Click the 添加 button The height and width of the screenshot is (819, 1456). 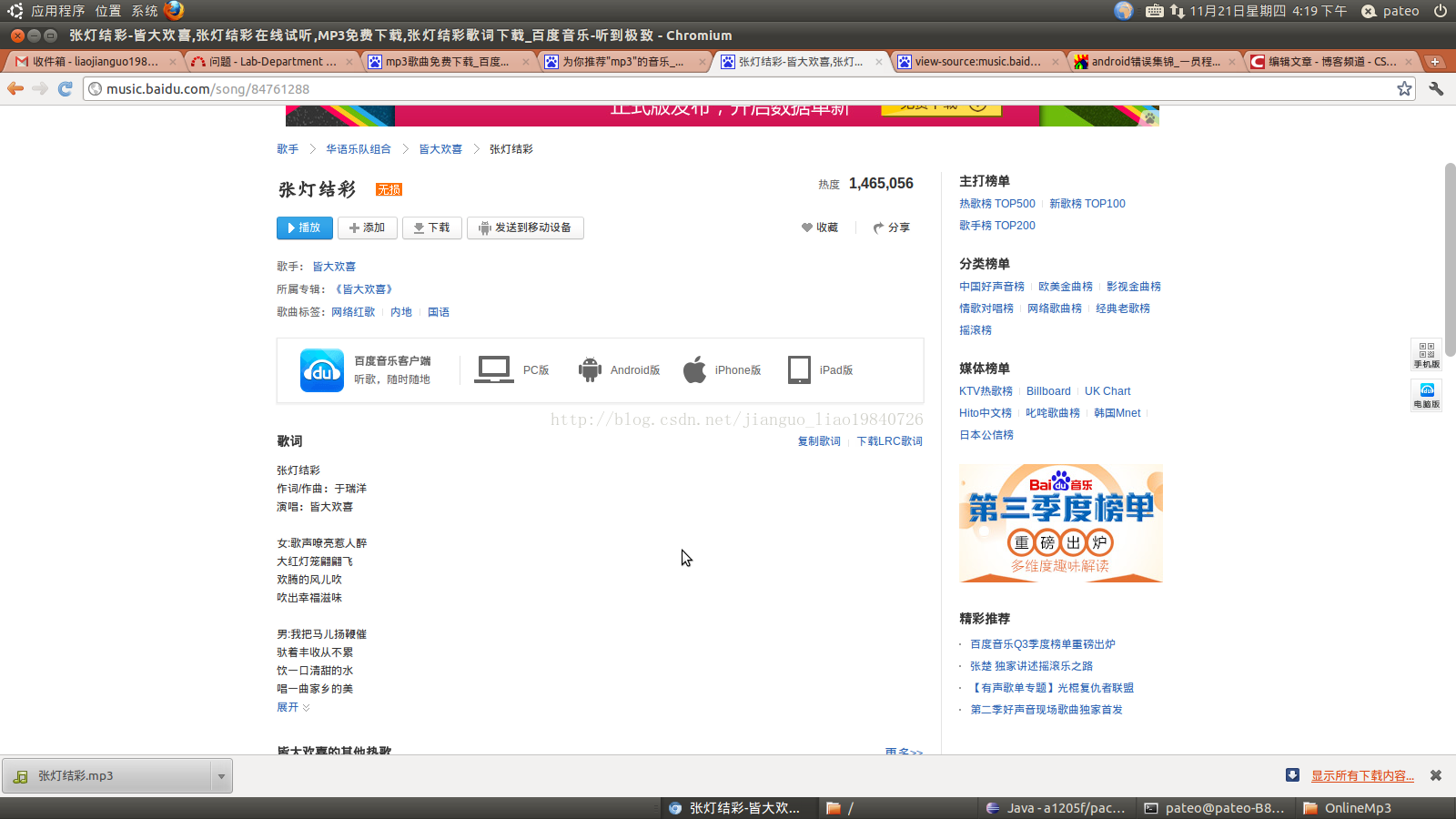point(368,227)
